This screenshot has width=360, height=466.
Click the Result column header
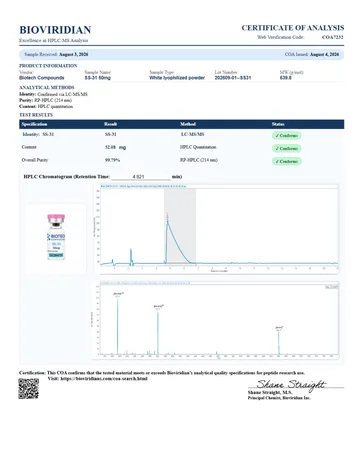tap(110, 124)
